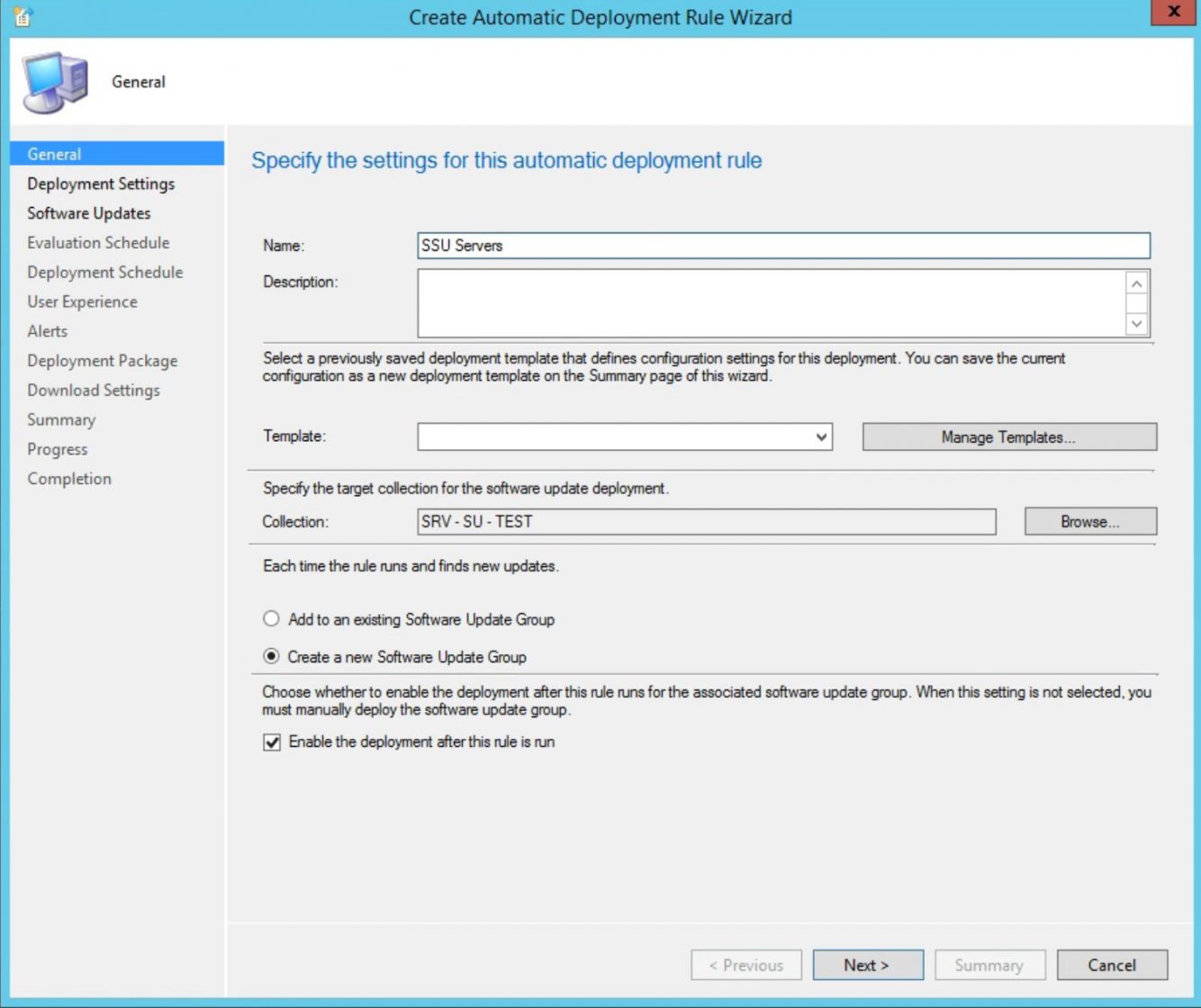The image size is (1201, 1008).
Task: Select Evaluation Schedule in the sidebar
Action: tap(97, 242)
